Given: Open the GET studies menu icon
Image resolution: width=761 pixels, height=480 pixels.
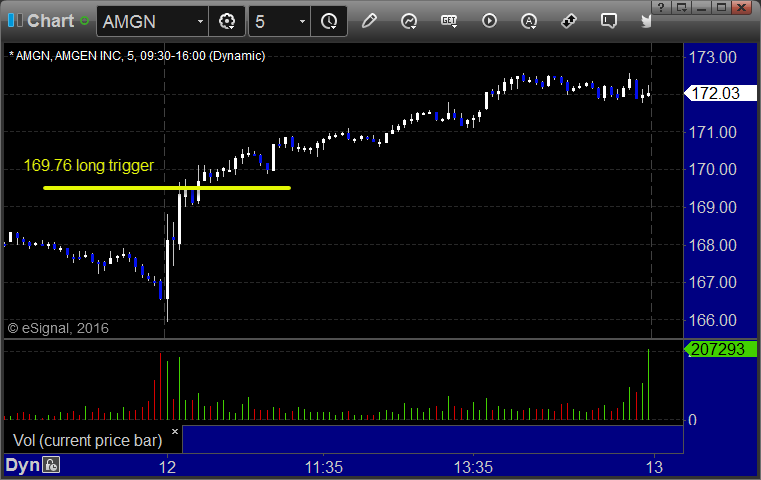Looking at the screenshot, I should coord(449,21).
